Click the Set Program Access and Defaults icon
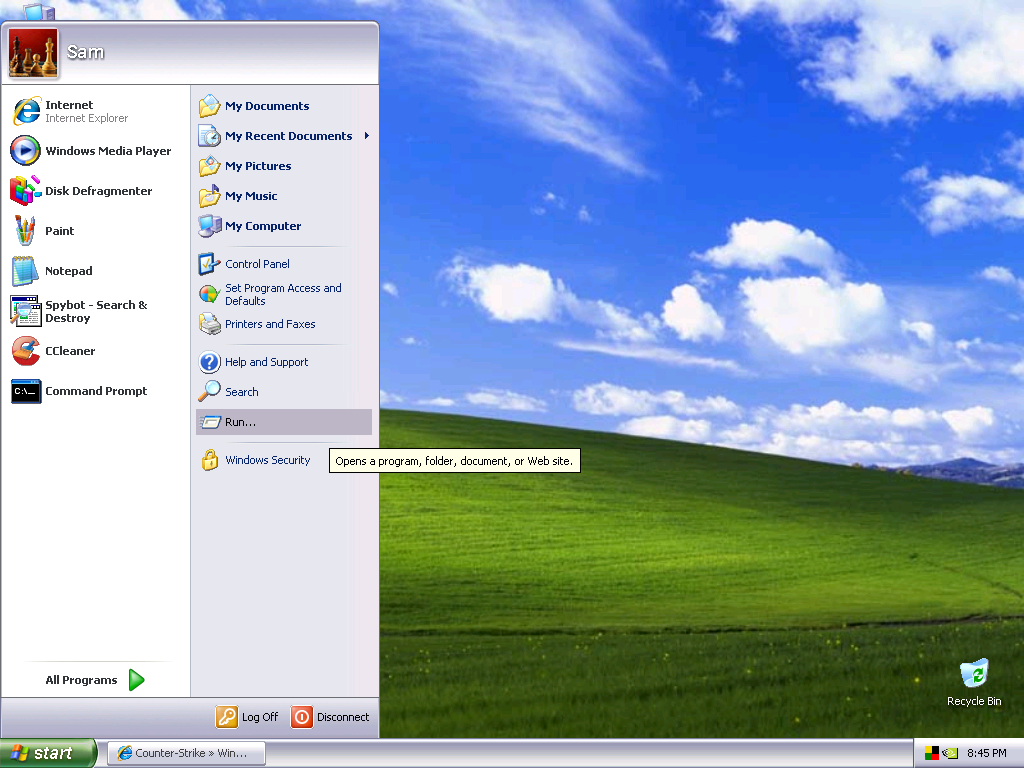Image resolution: width=1024 pixels, height=768 pixels. [x=210, y=294]
